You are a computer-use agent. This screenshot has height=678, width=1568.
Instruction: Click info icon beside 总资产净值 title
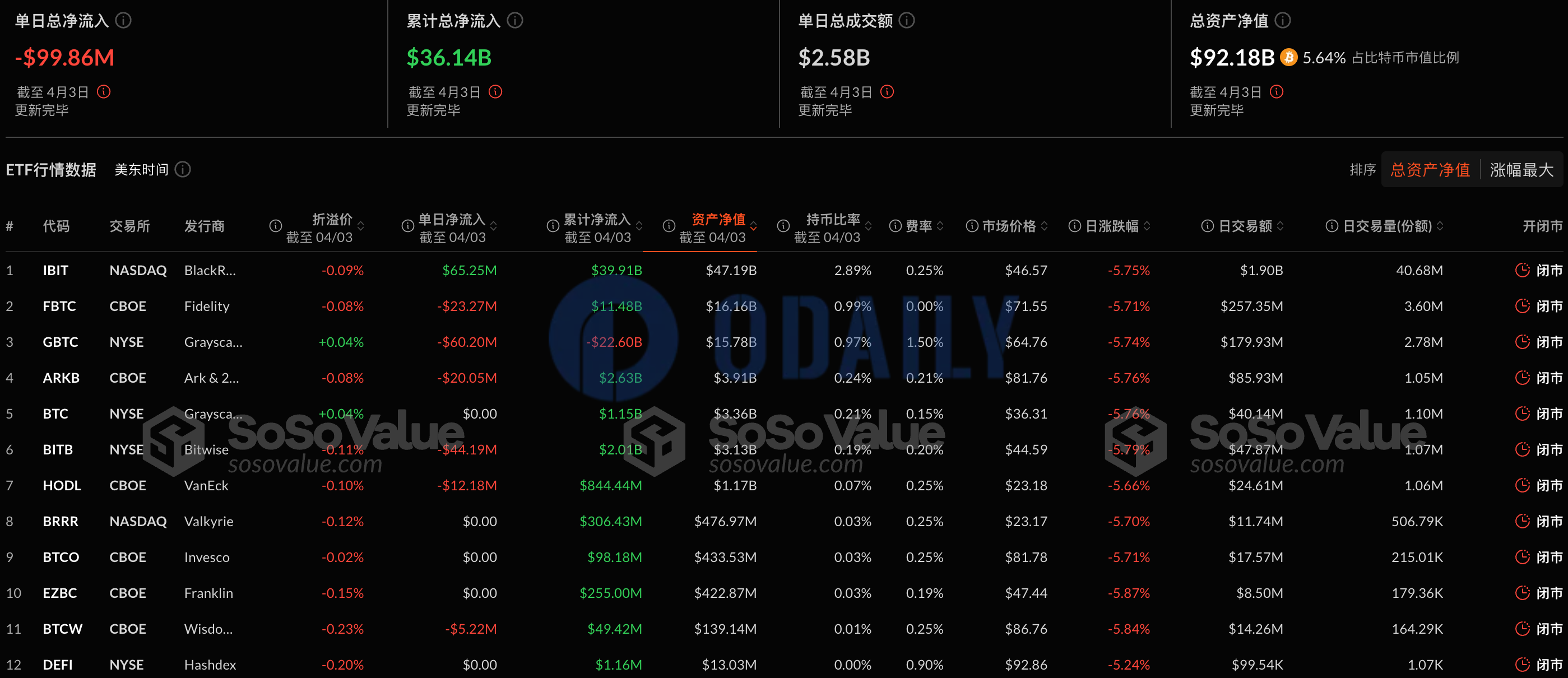1283,21
